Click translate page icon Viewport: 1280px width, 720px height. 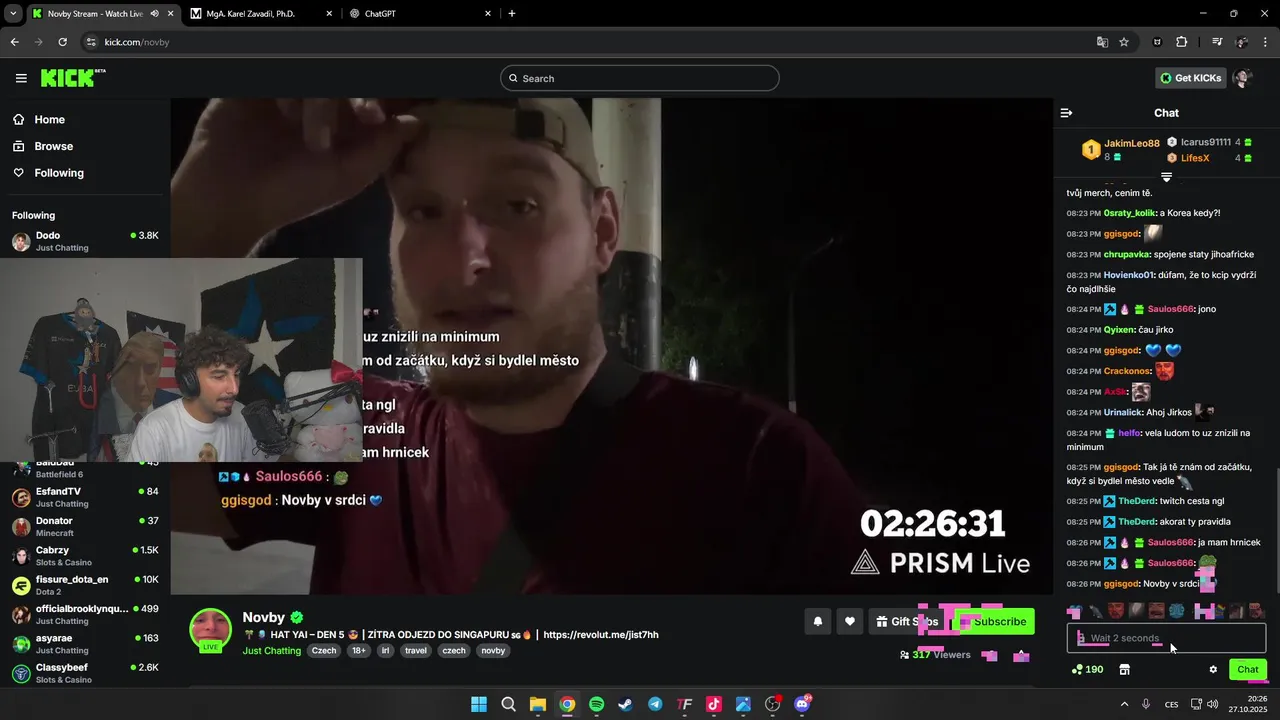(x=1102, y=42)
